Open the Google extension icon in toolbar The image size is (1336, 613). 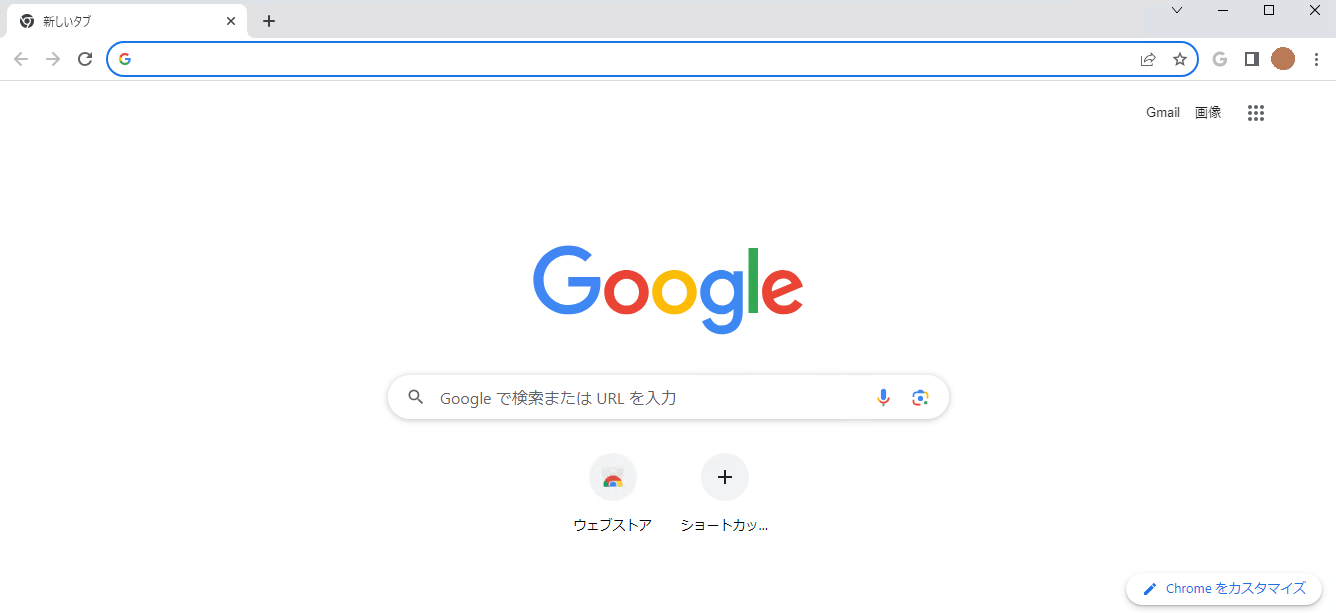1219,59
